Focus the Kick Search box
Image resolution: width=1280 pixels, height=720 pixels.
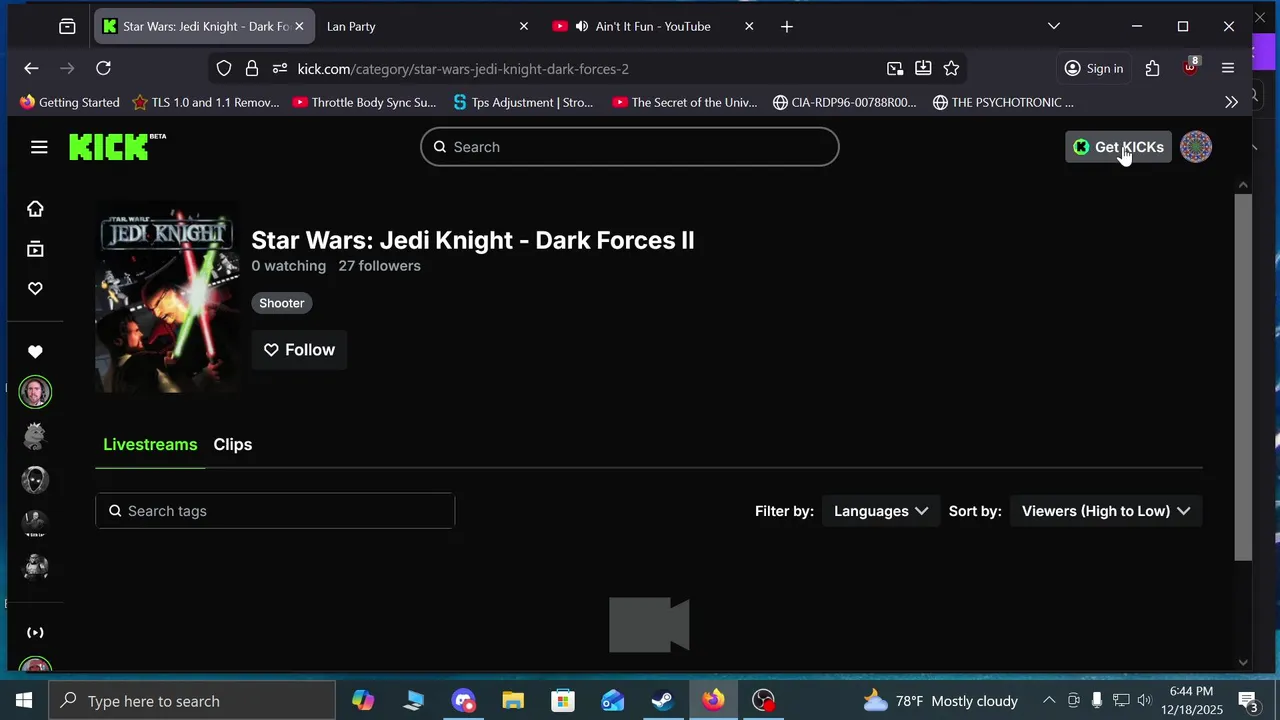pos(629,147)
